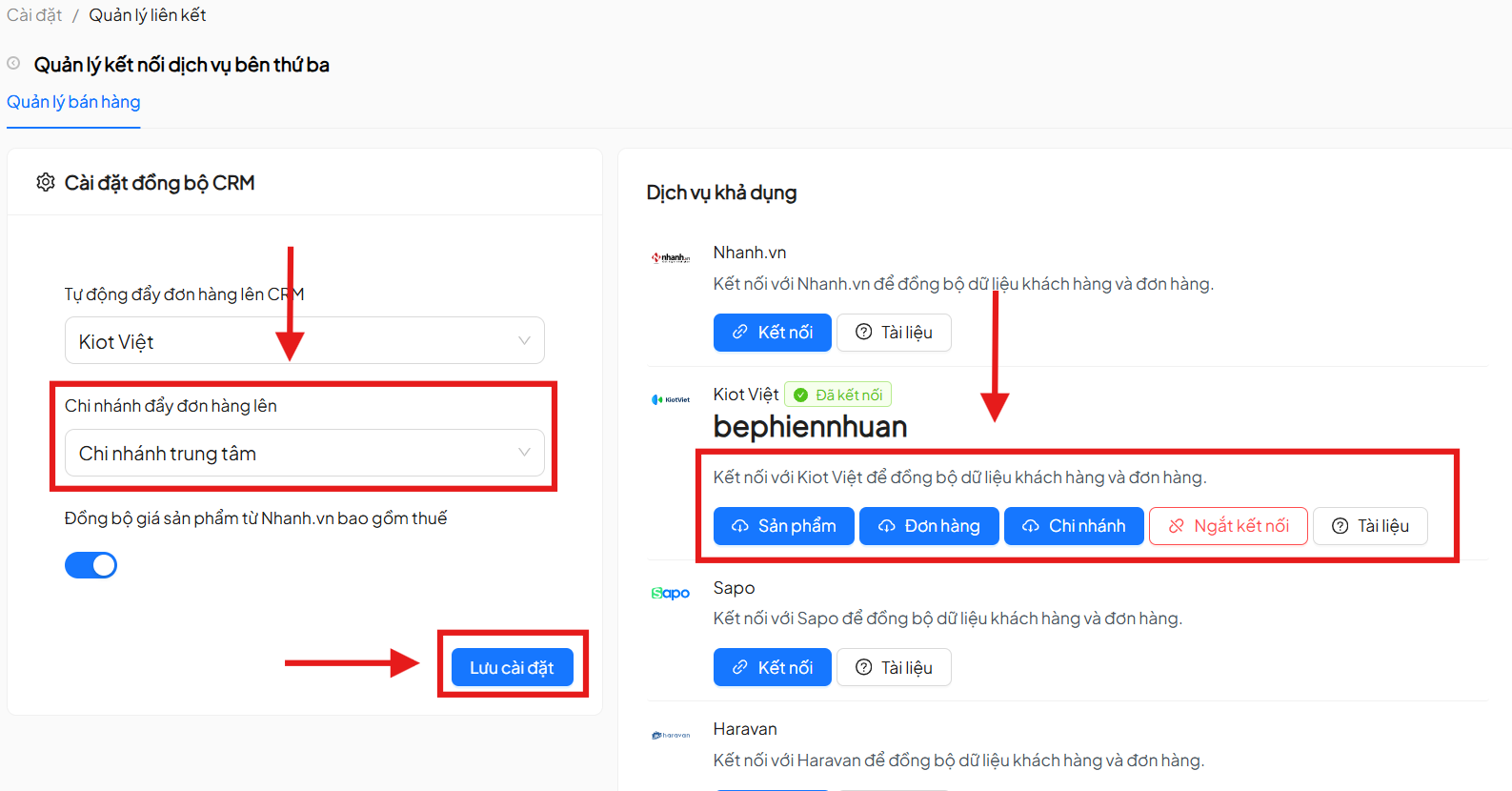Open Tài liệu documentation for Sapo

[894, 667]
